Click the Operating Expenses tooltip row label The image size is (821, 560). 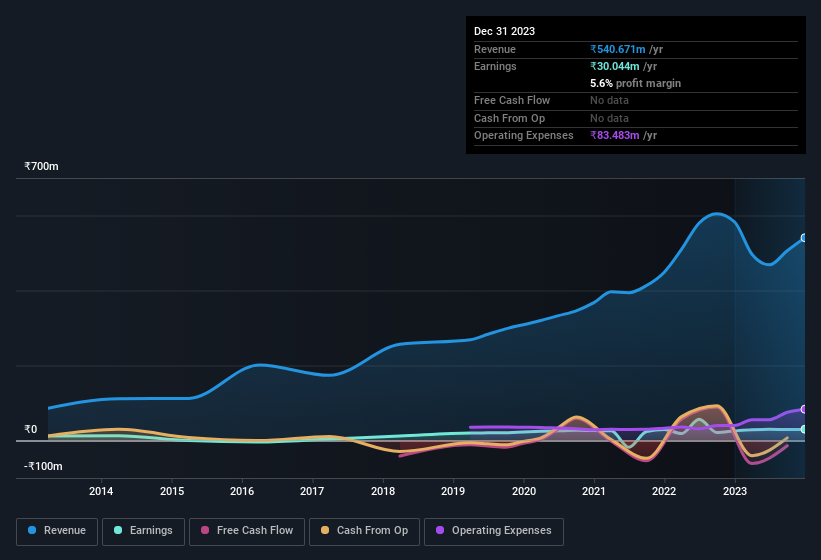pyautogui.click(x=523, y=135)
